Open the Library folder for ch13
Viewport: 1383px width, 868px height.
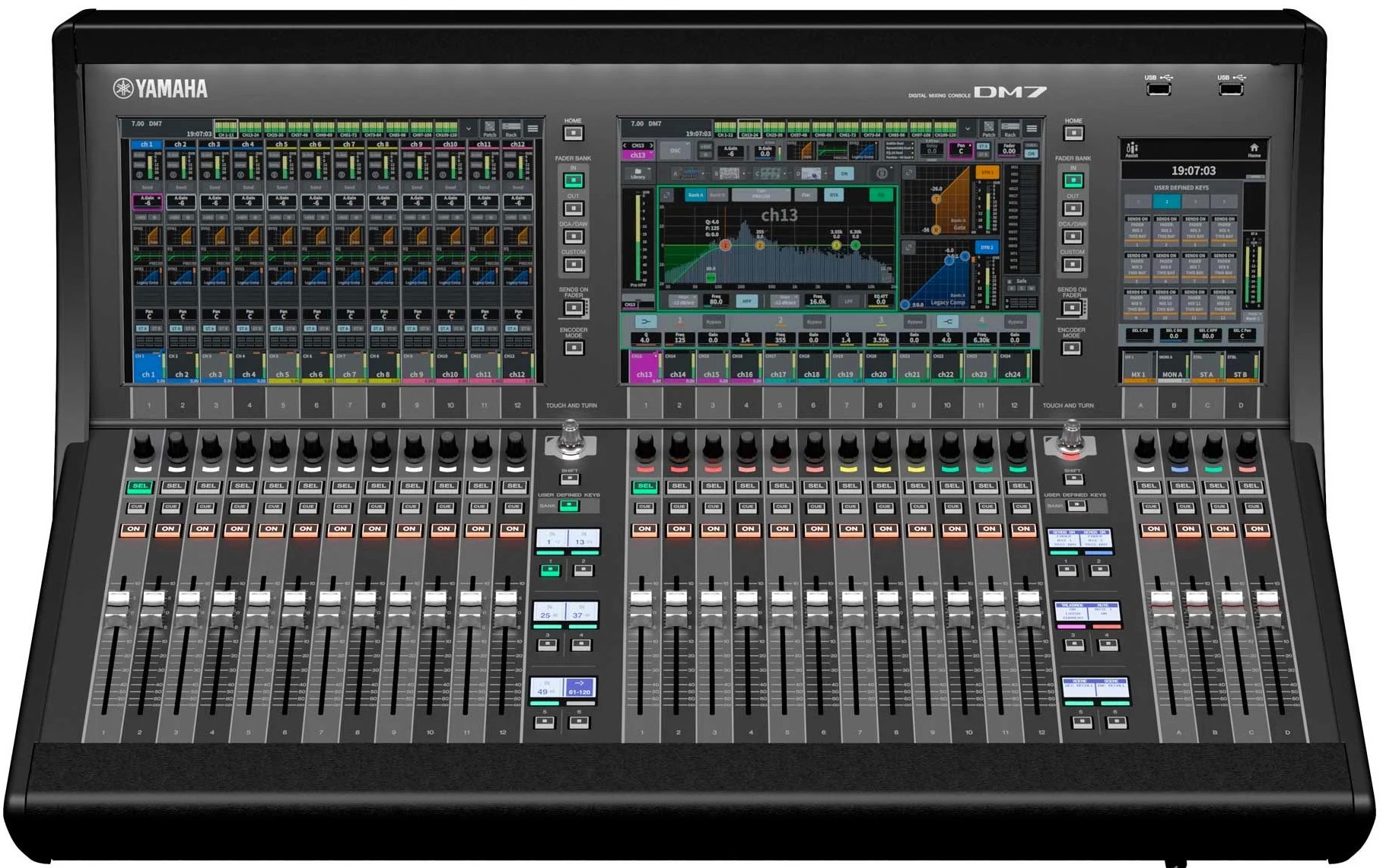pos(637,173)
